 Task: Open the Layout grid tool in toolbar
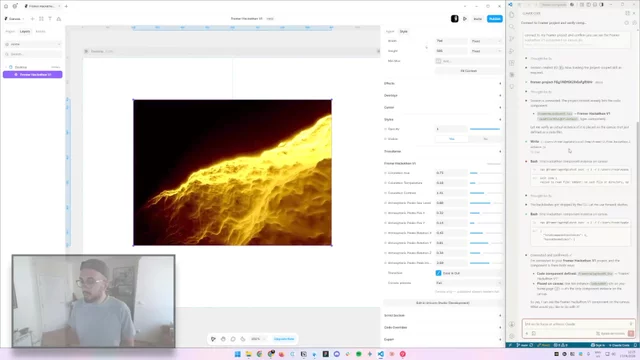pos(41,19)
